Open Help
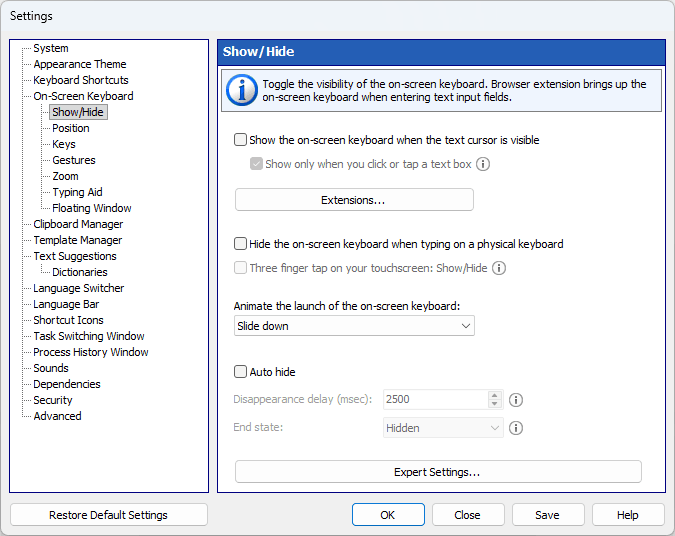 (x=628, y=515)
